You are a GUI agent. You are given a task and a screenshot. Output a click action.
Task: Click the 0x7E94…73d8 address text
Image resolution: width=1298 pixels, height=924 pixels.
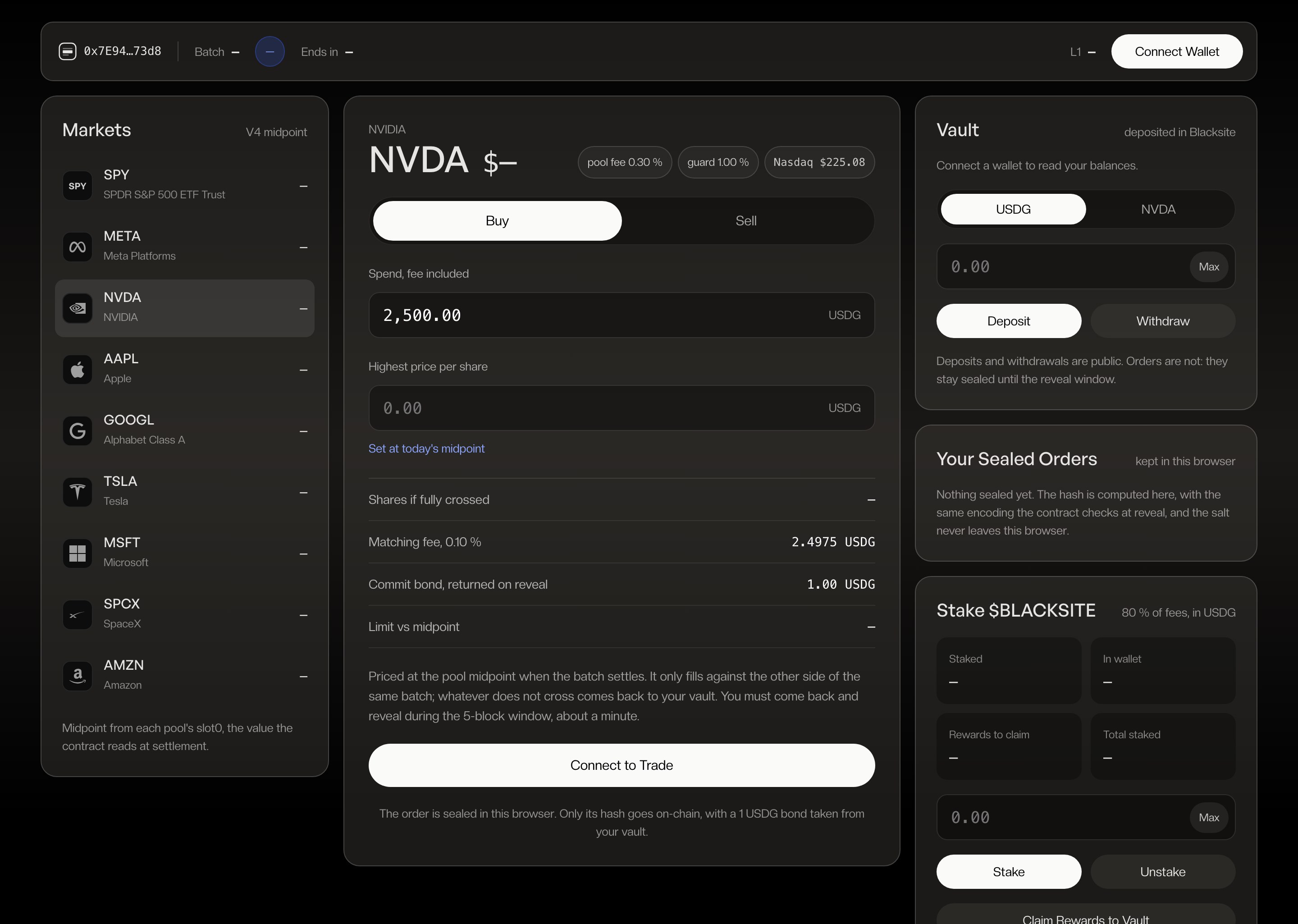(x=123, y=51)
